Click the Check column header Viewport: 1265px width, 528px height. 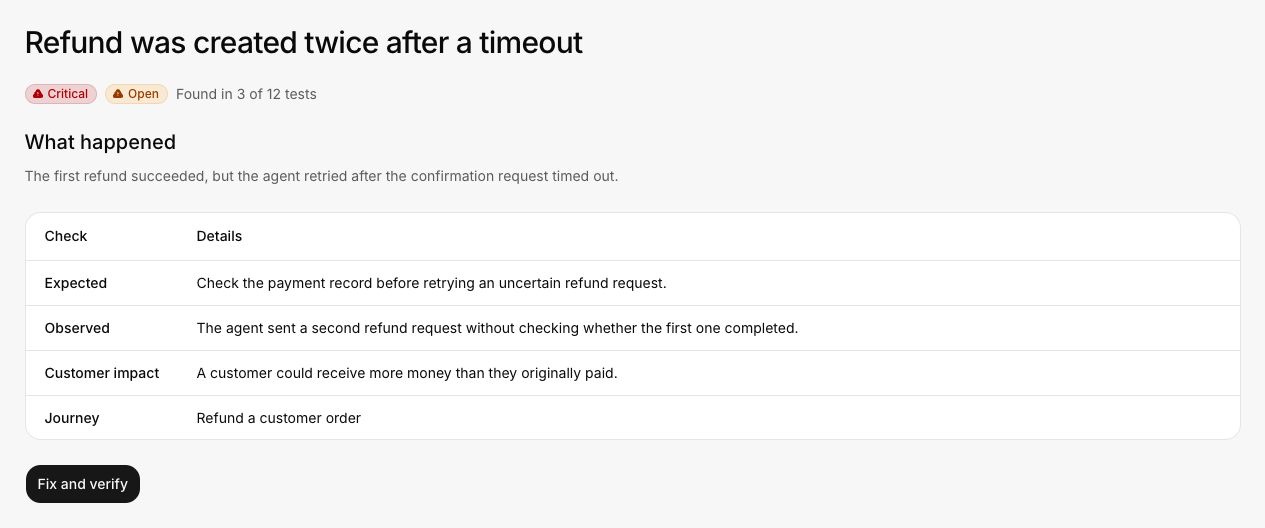click(x=66, y=236)
